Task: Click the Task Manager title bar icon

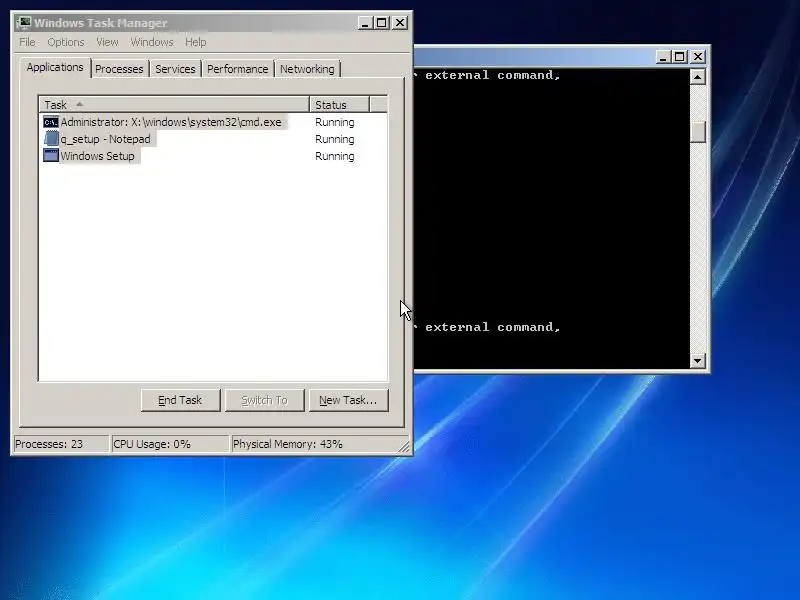Action: 23,23
